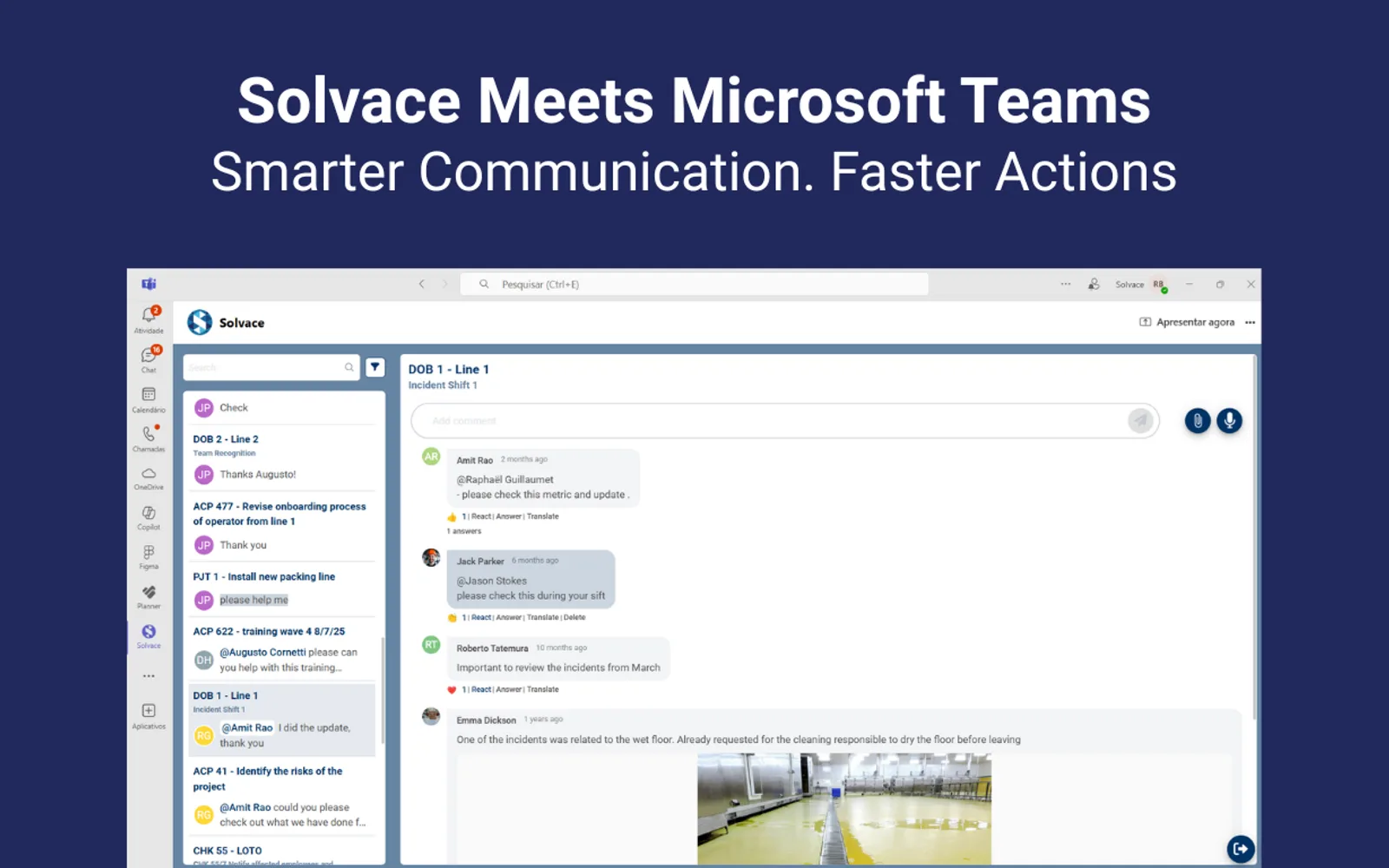Open Aplicativos store icon
1389x868 pixels.
[149, 715]
